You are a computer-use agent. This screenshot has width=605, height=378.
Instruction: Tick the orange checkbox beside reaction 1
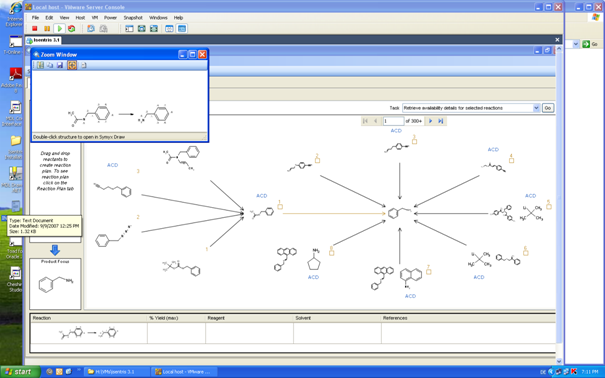pyautogui.click(x=280, y=207)
